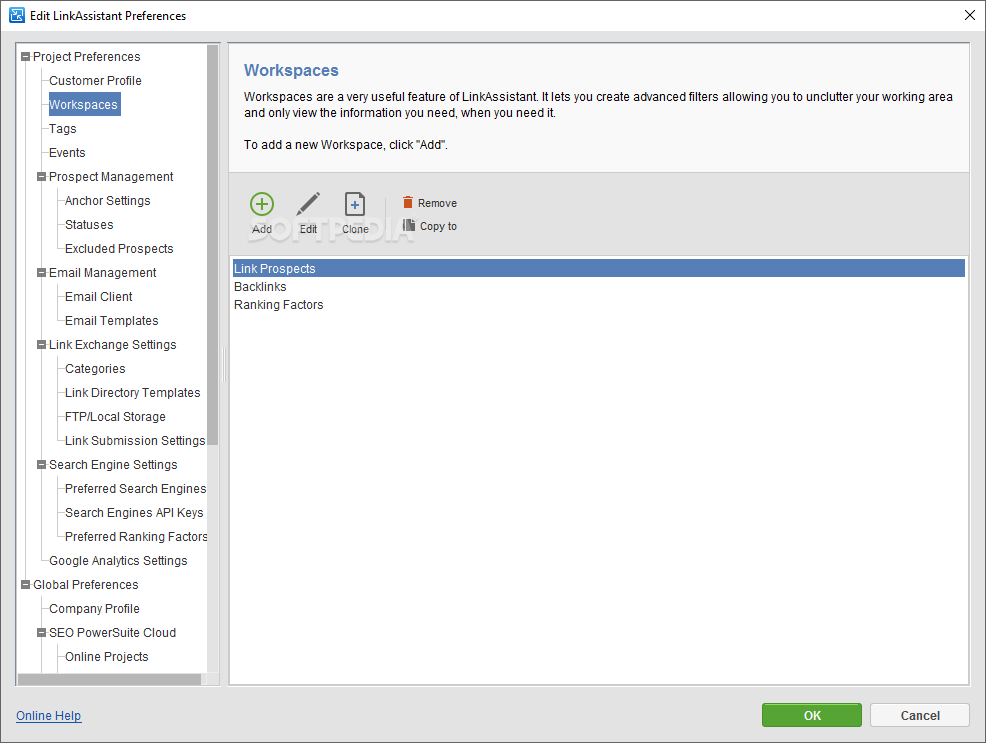Open Online Projects settings
Screen dimensions: 986x743
(x=106, y=657)
